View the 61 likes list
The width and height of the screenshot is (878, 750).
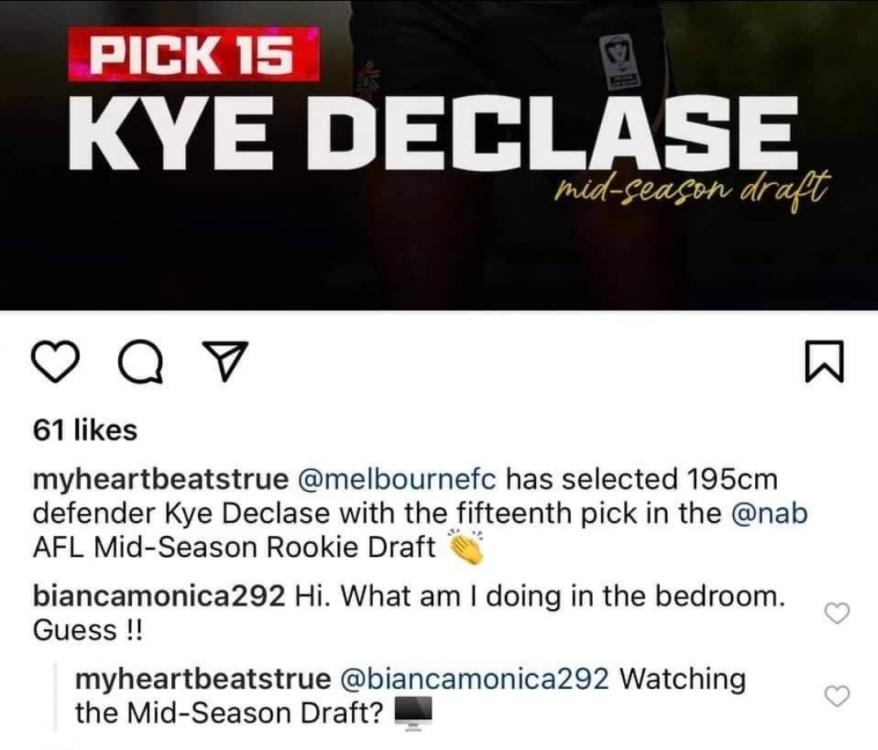(x=85, y=431)
